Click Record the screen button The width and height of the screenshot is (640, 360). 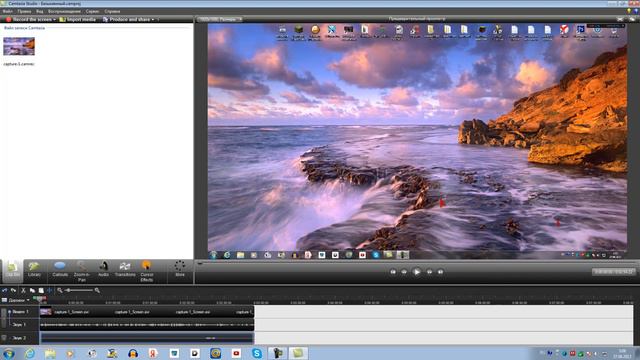(x=29, y=19)
